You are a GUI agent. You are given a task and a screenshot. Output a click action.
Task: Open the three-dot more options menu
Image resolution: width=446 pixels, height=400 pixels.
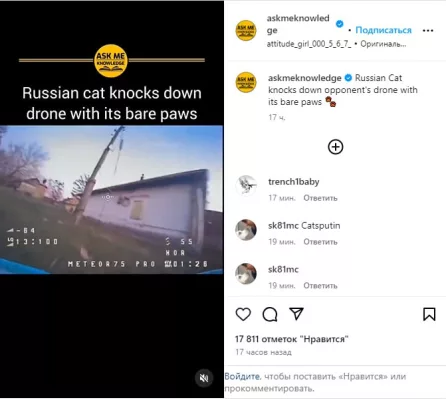428,30
